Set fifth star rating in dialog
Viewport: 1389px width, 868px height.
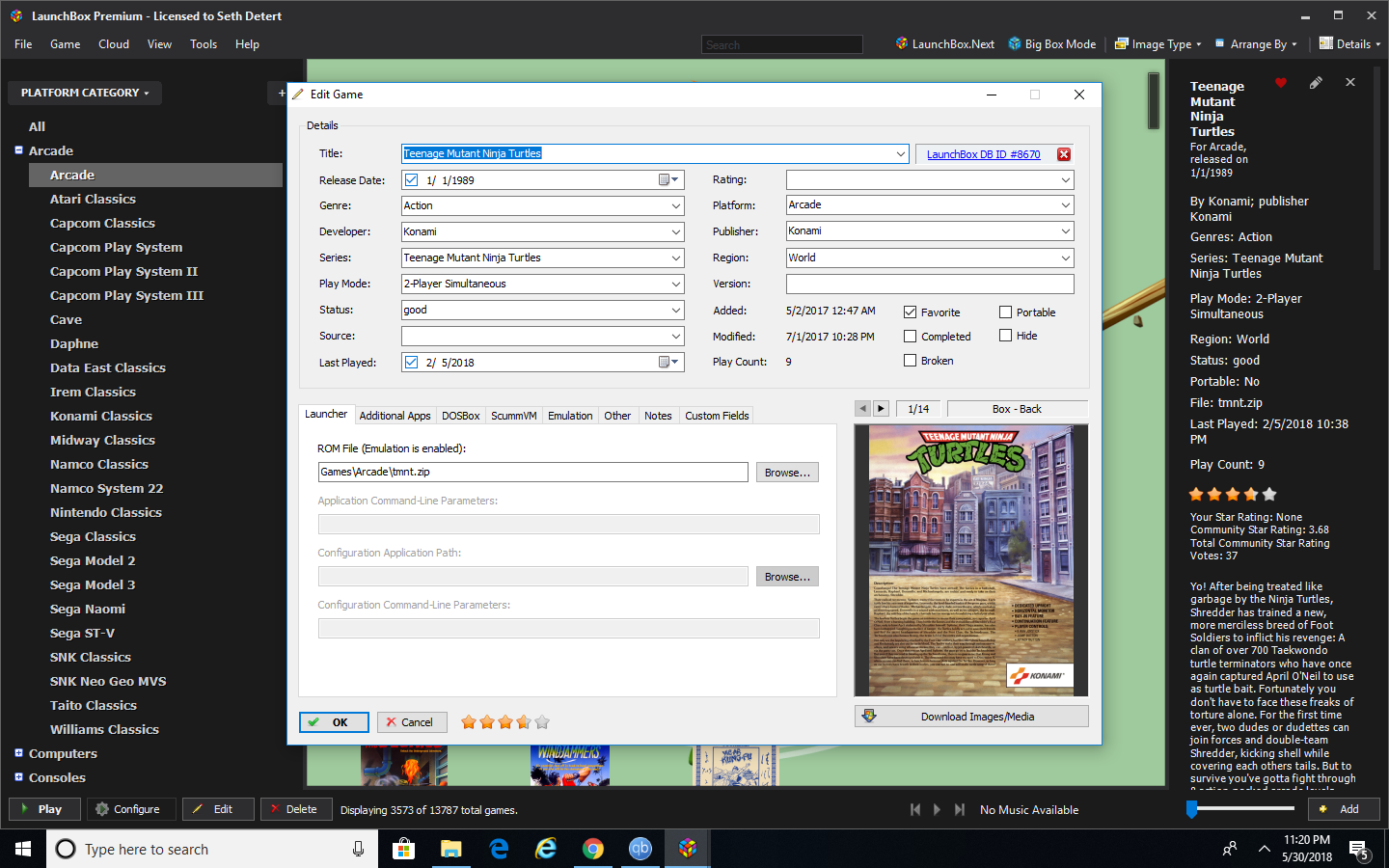[x=542, y=722]
